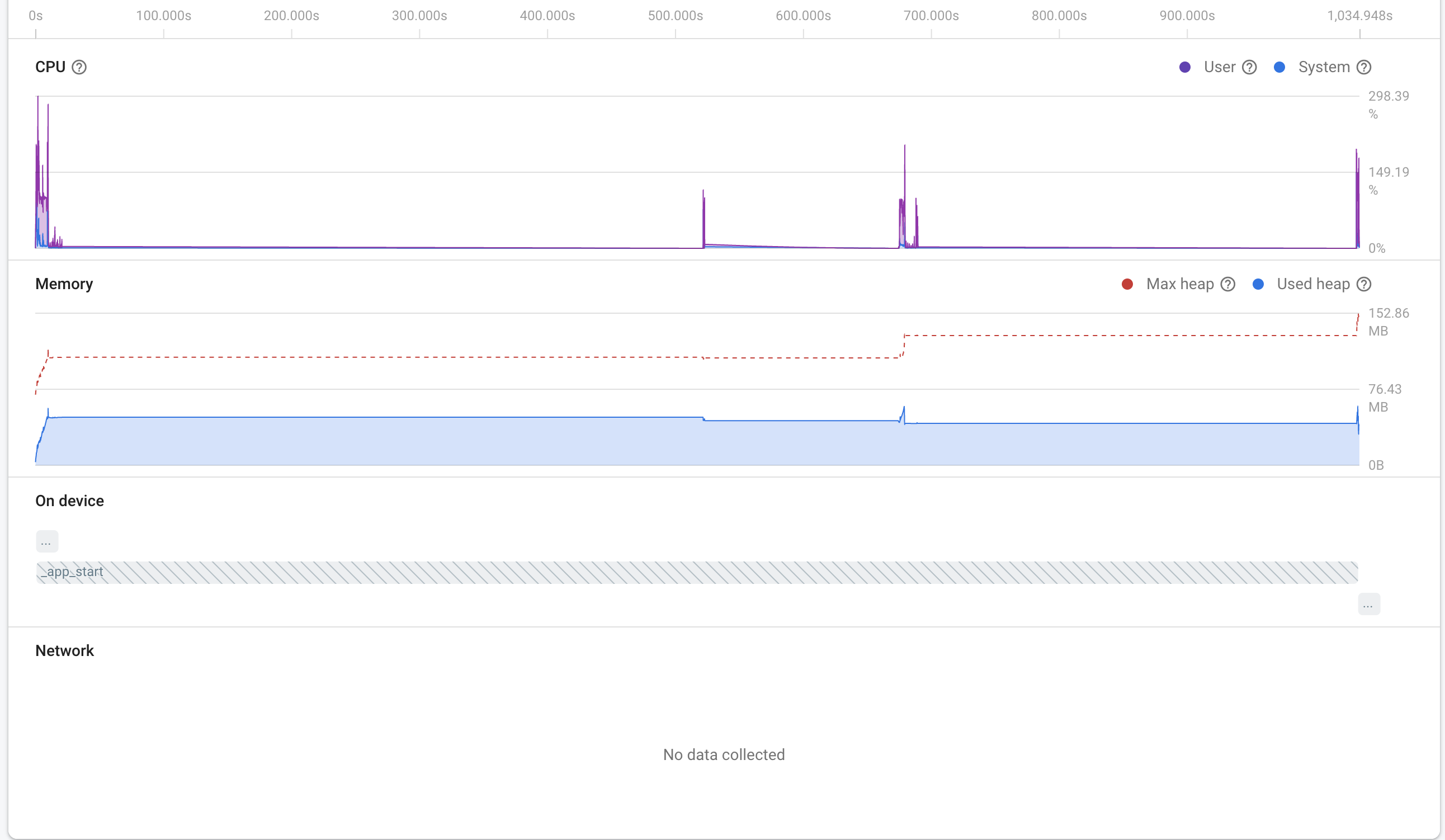Image resolution: width=1445 pixels, height=840 pixels.
Task: Click the Max heap help icon
Action: [x=1227, y=284]
